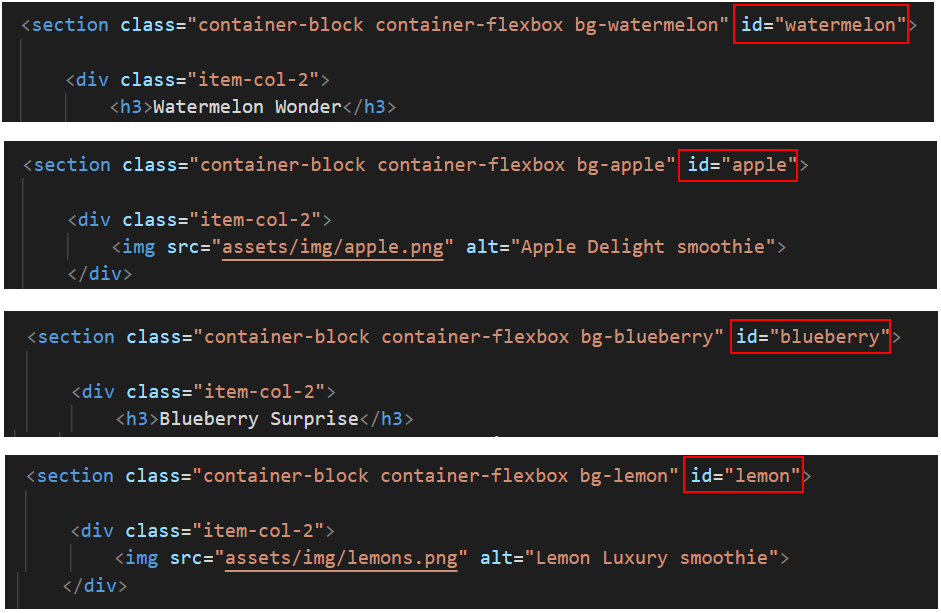This screenshot has width=941, height=613.
Task: Click item-col-2 class in blueberry snippet
Action: pyautogui.click(x=259, y=392)
